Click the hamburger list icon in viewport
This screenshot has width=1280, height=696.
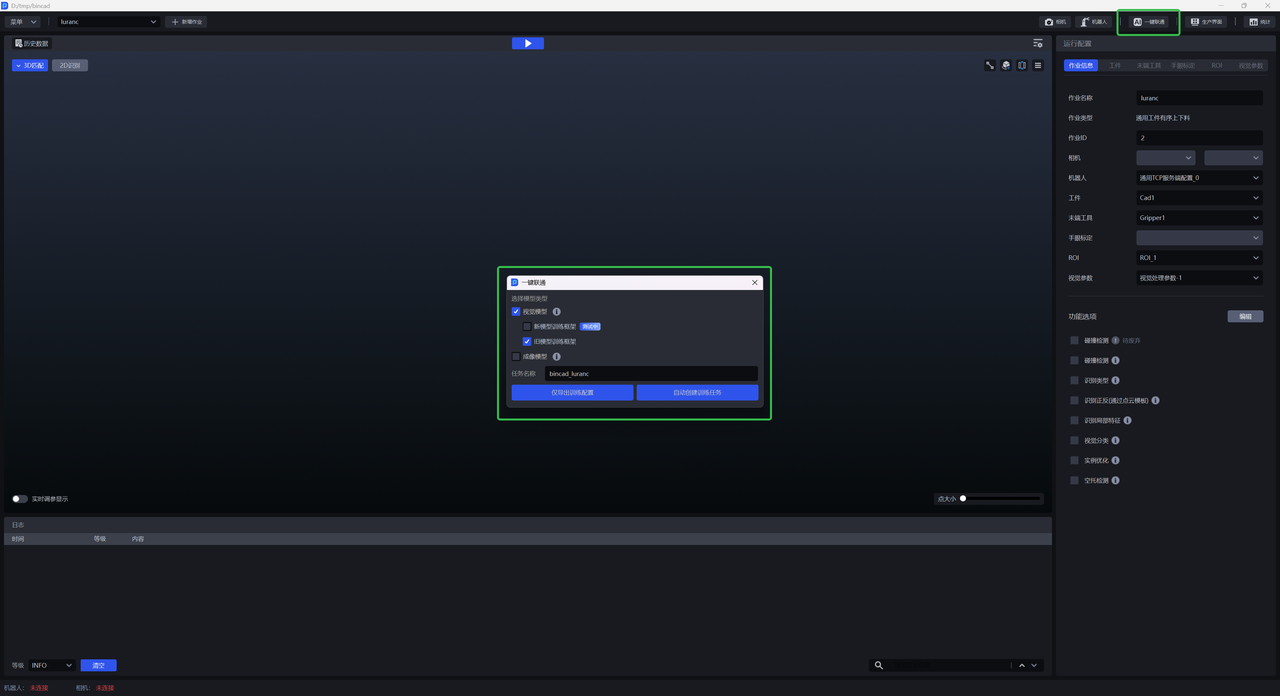(x=1038, y=66)
